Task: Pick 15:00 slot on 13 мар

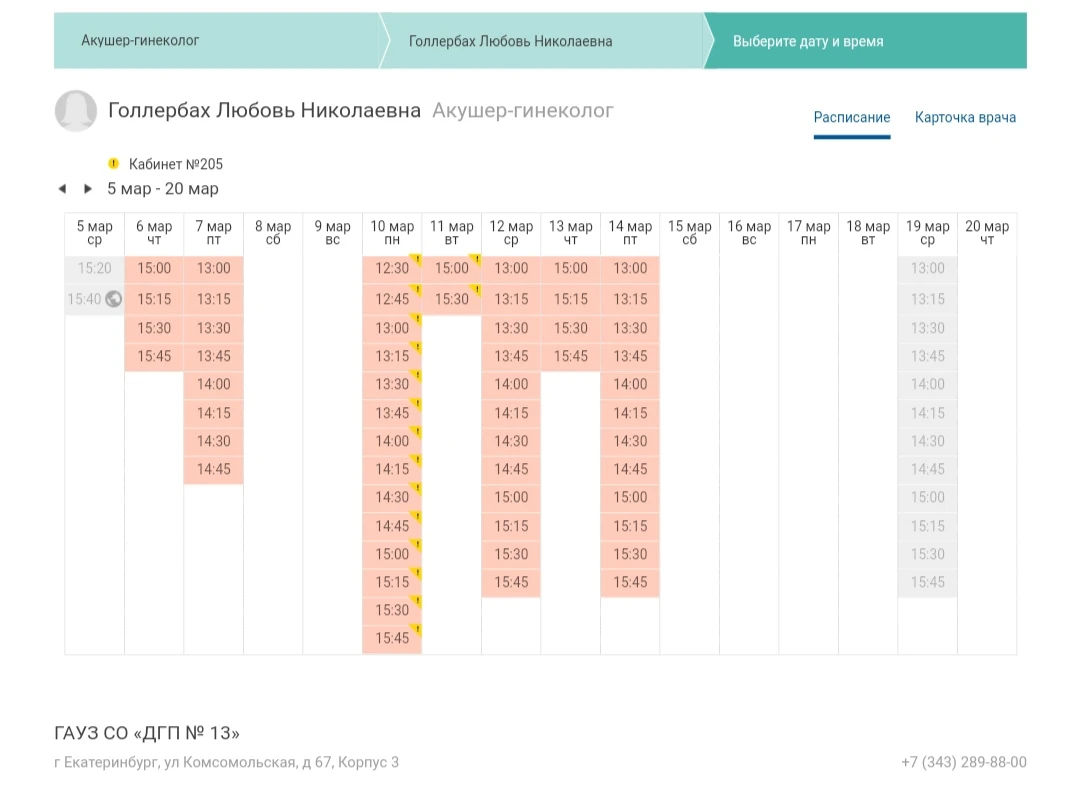Action: [571, 269]
